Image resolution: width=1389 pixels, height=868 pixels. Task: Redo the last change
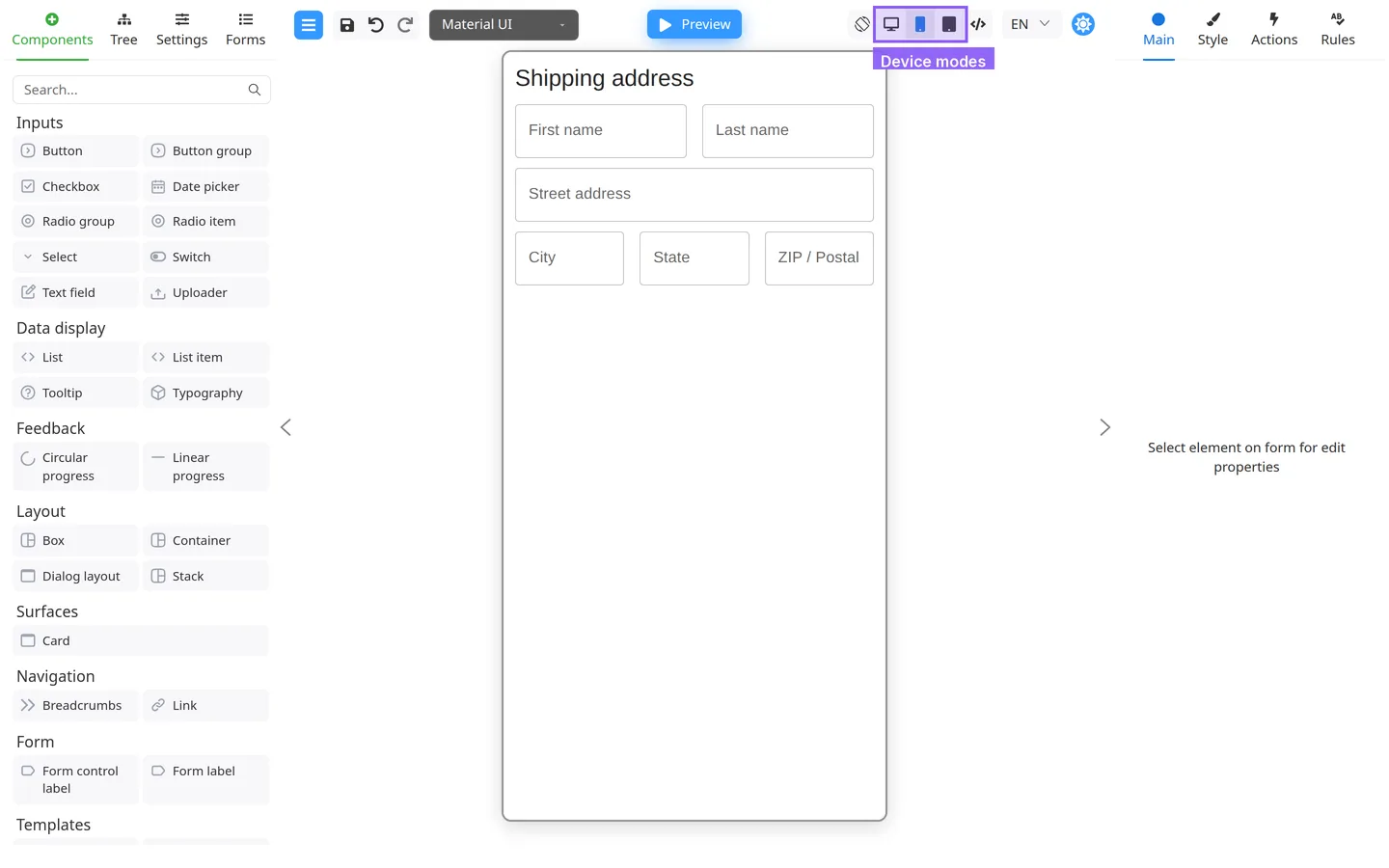pos(405,25)
